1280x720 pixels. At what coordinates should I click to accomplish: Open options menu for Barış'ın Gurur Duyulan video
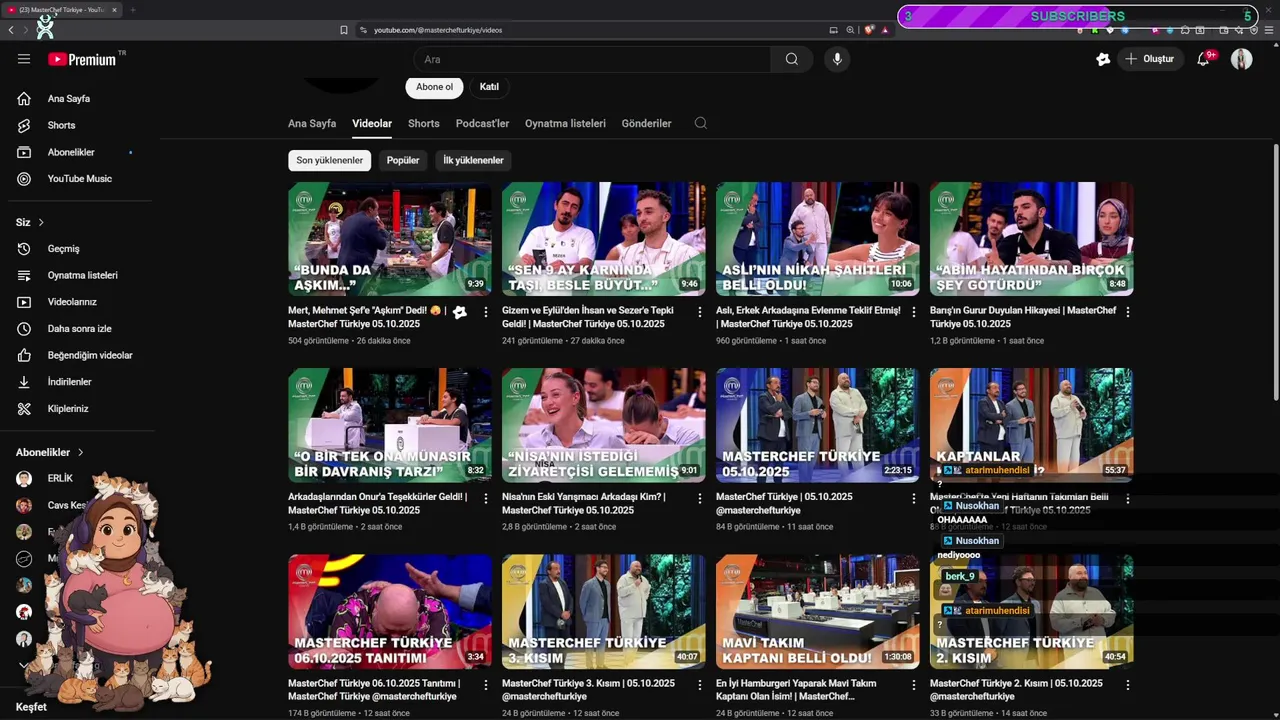pyautogui.click(x=1128, y=312)
